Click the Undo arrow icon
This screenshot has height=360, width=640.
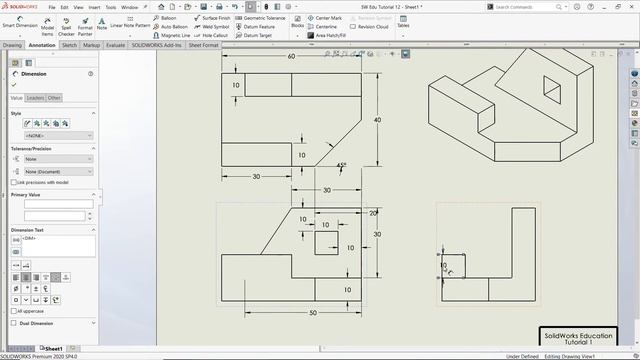pos(235,7)
